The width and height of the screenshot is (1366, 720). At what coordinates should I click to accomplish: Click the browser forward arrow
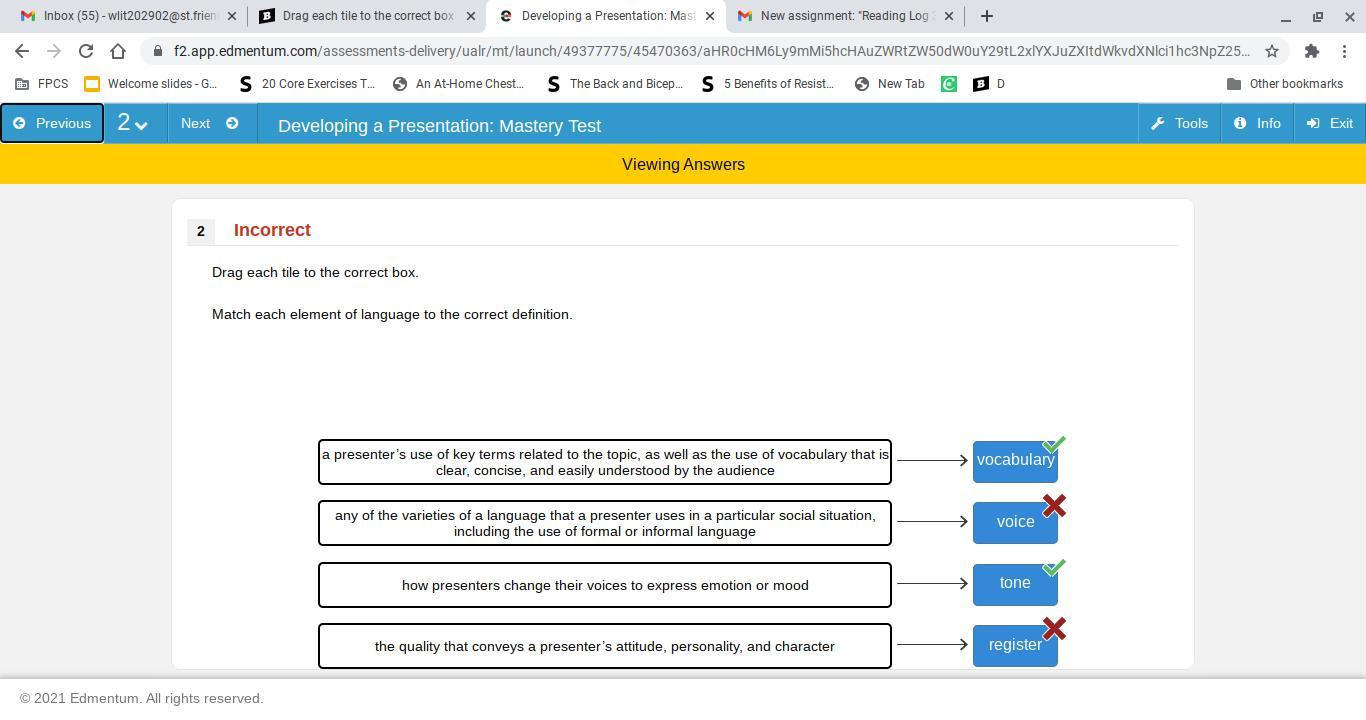pos(54,51)
